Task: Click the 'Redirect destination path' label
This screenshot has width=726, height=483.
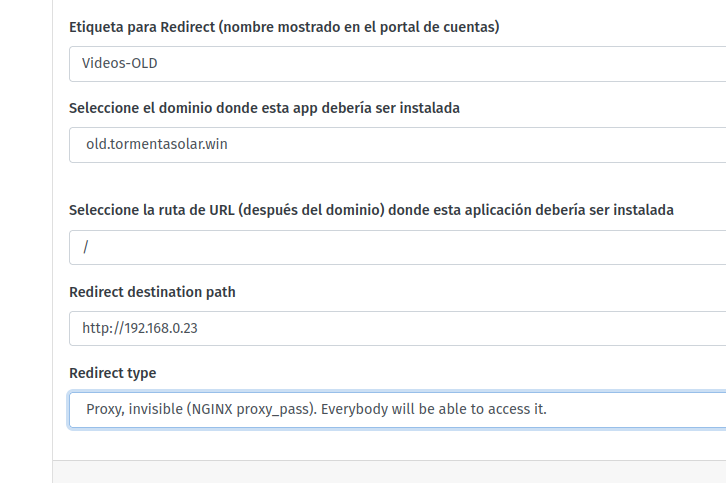Action: [x=152, y=292]
